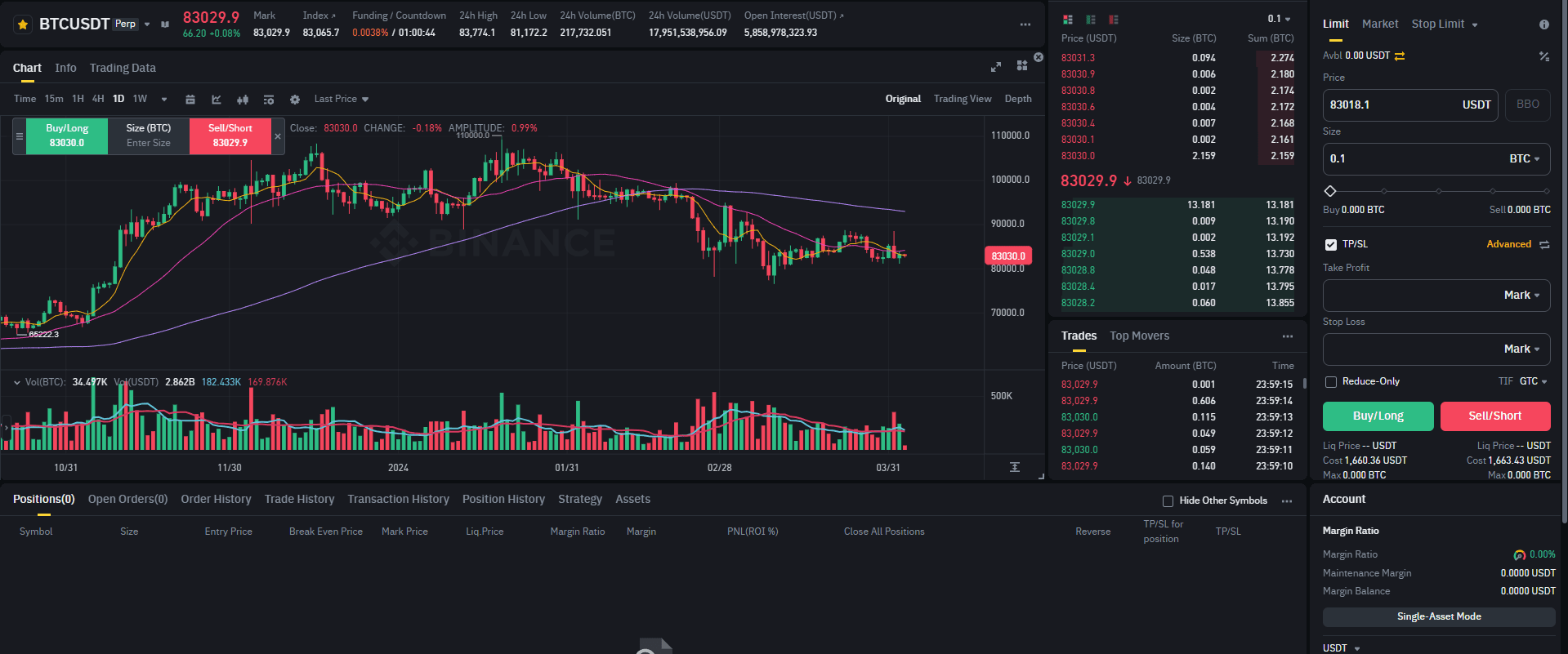Open the fee calculator percent icon
This screenshot has height=654, width=1568.
point(1544,56)
